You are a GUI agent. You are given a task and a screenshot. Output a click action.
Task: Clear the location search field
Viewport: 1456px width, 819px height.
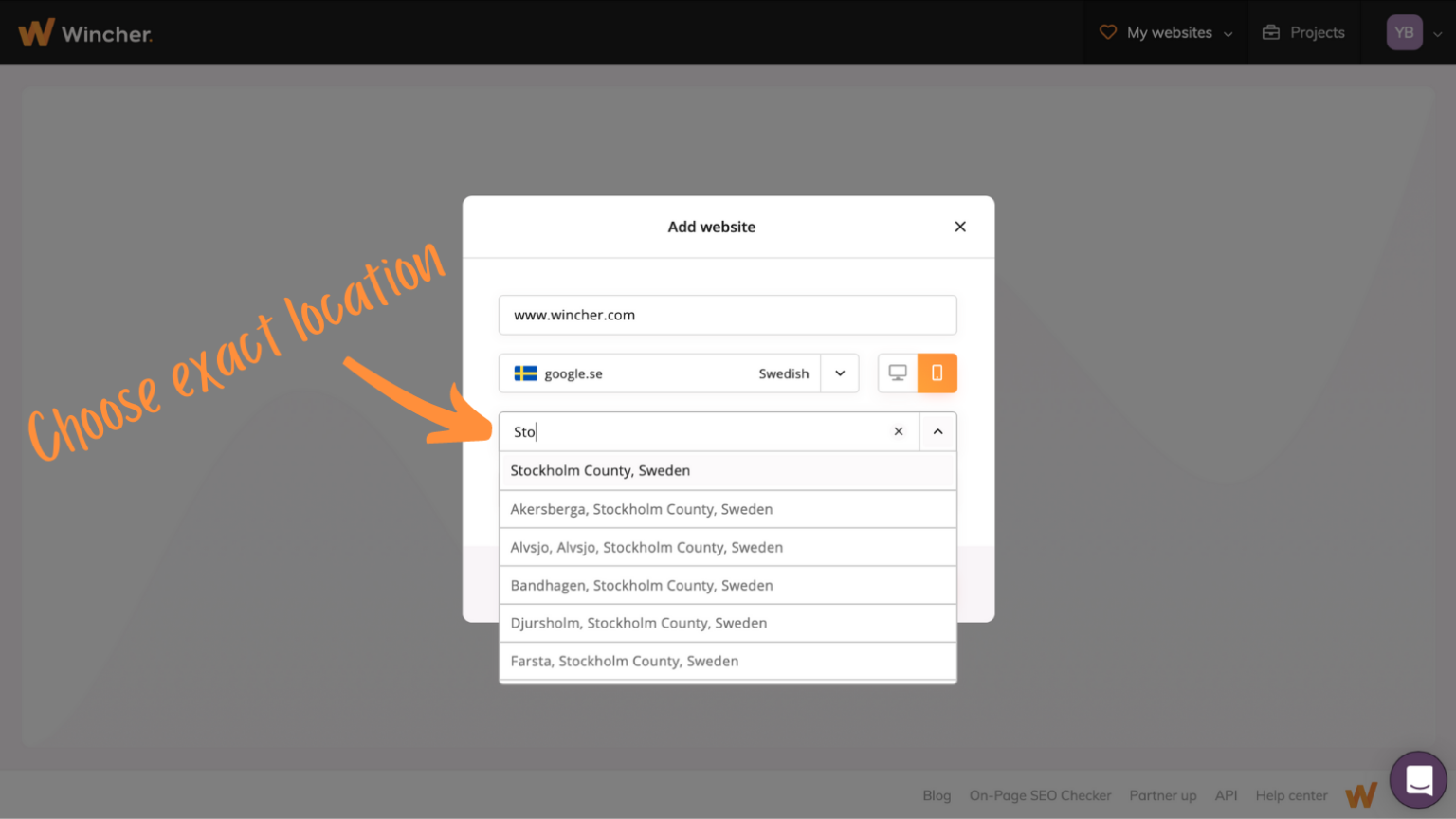pyautogui.click(x=898, y=431)
